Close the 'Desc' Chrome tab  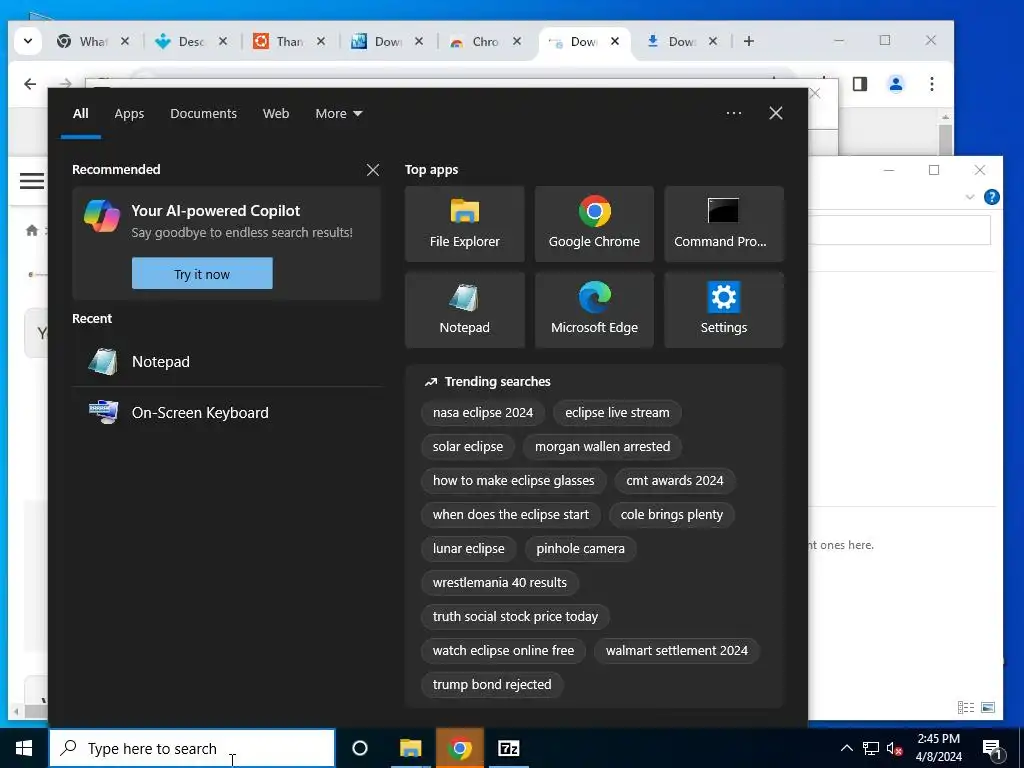click(223, 41)
